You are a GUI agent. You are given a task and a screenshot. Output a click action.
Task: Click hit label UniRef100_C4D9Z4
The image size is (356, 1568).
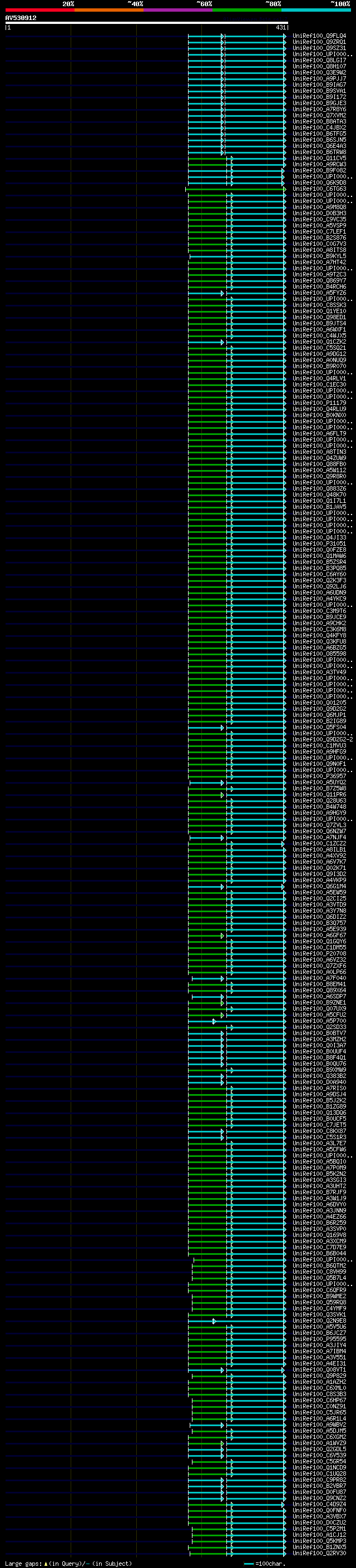pyautogui.click(x=319, y=1504)
